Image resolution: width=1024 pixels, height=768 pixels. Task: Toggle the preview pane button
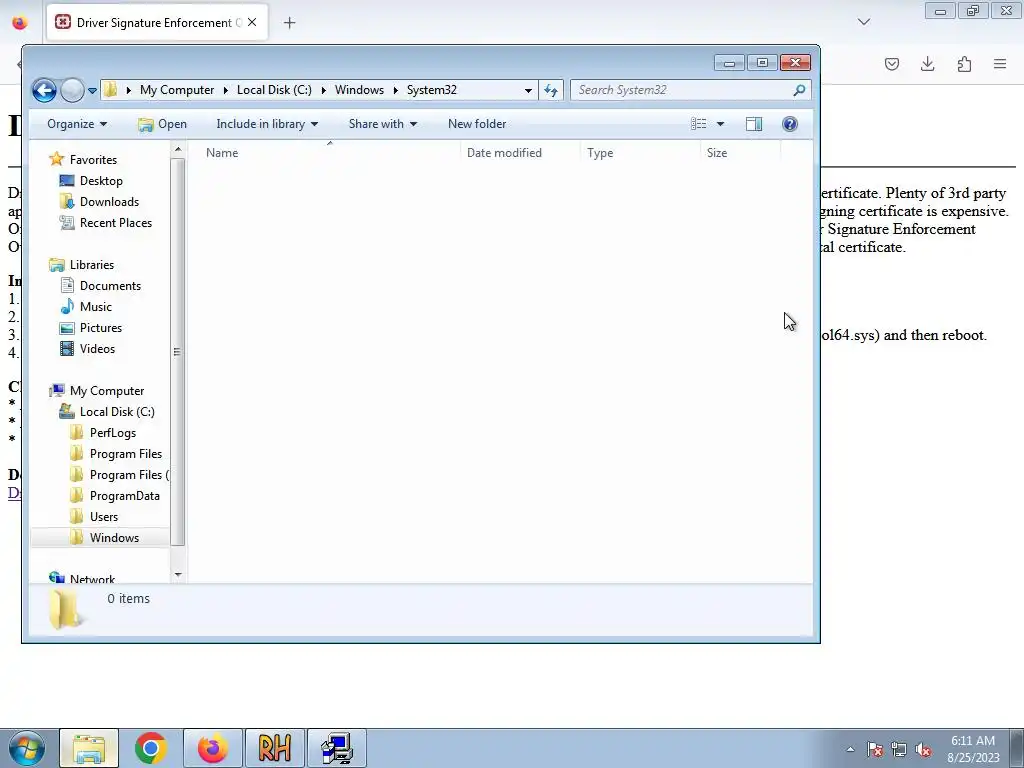[x=754, y=124]
